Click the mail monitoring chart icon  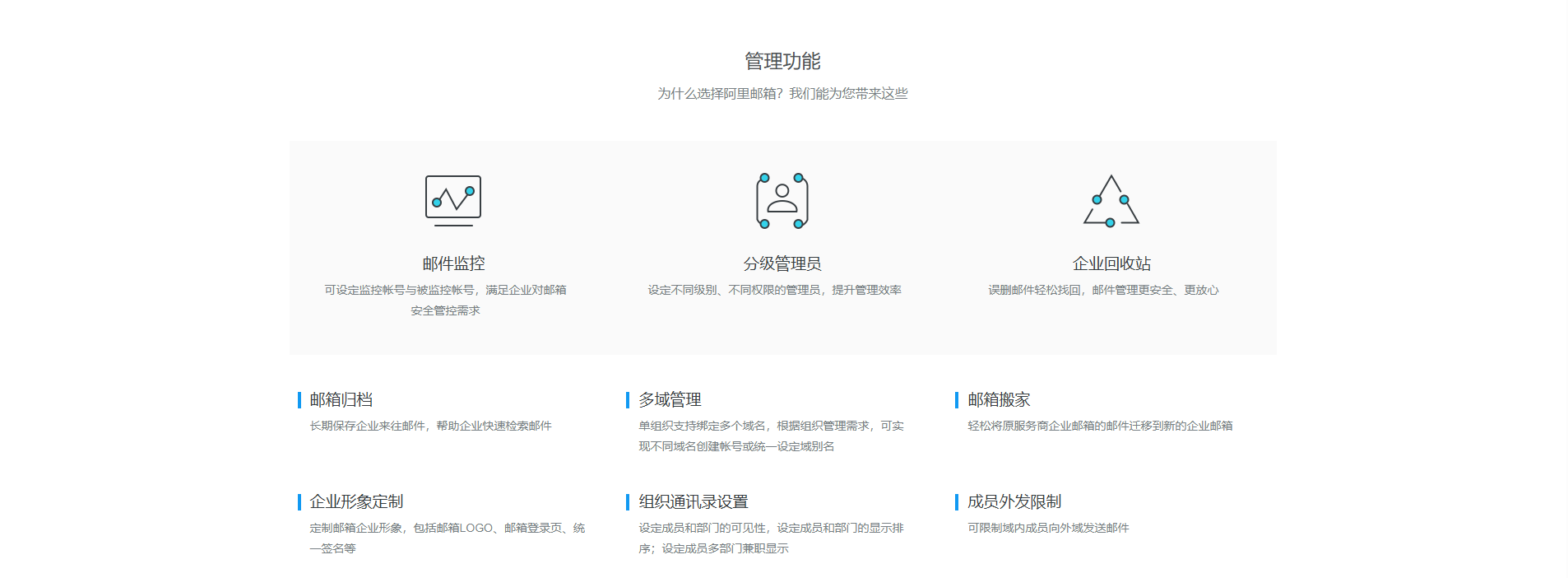click(x=453, y=200)
